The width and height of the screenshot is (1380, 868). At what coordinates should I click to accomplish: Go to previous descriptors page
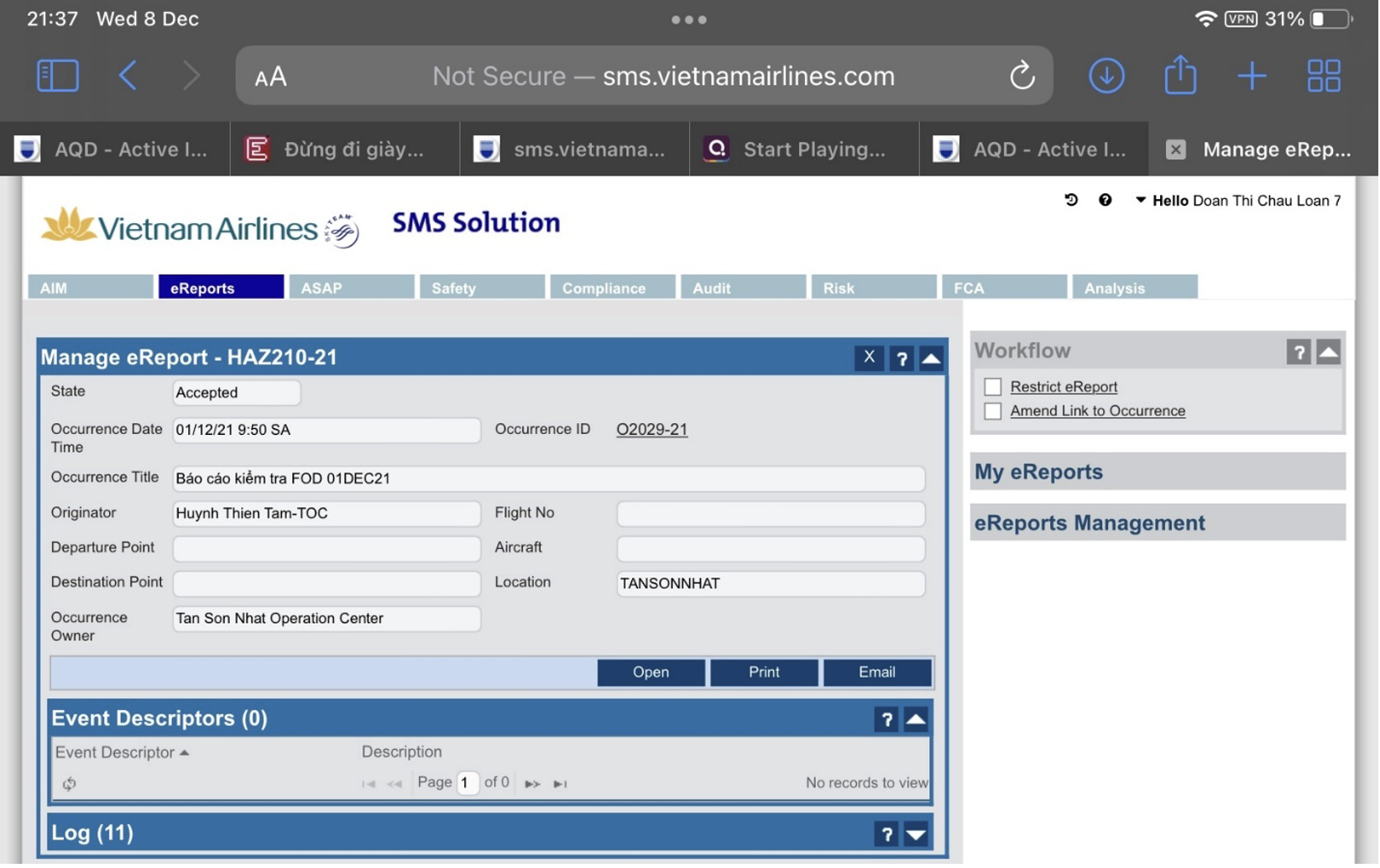[395, 784]
